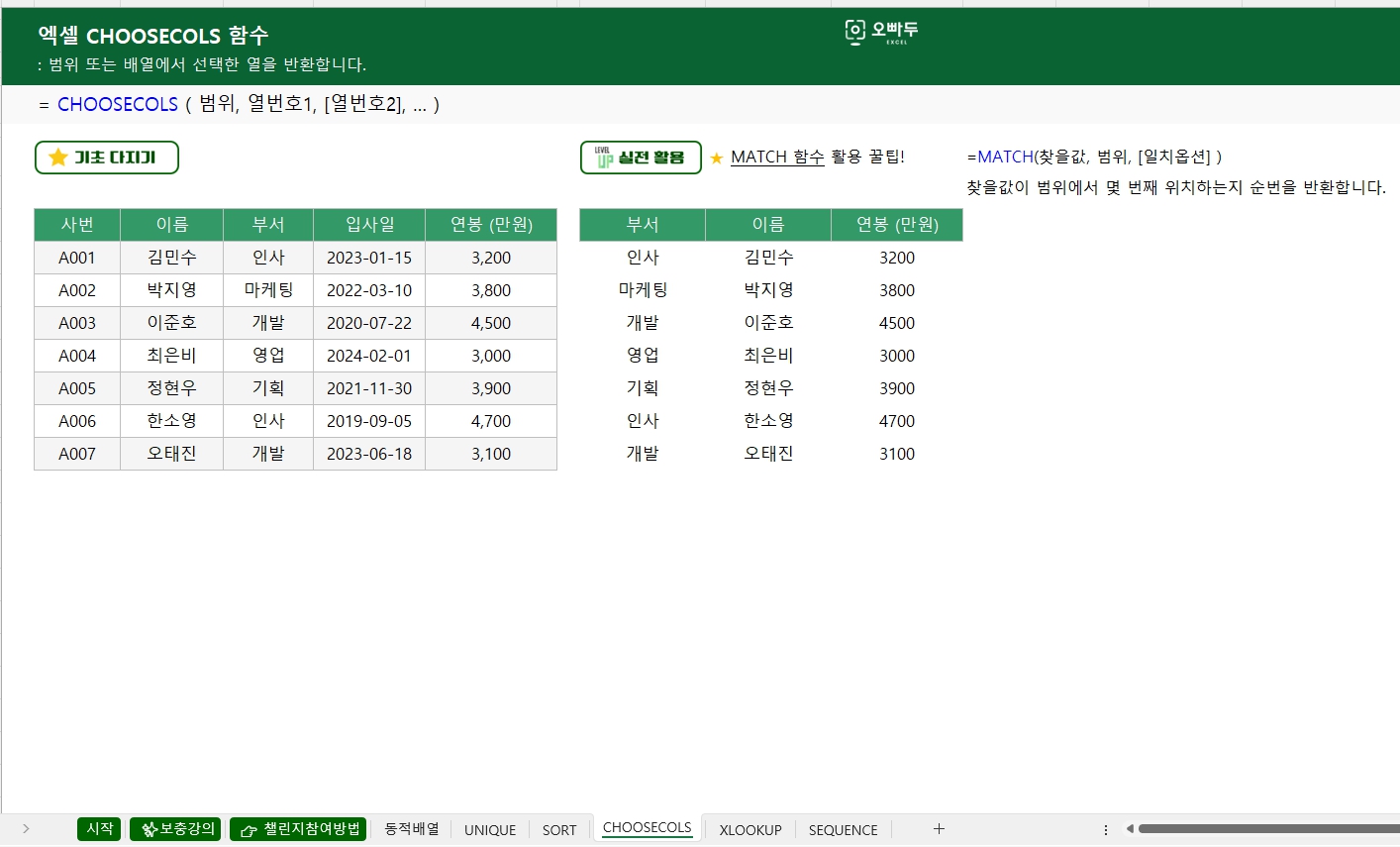
Task: Select the 사번 header cell
Action: tap(77, 225)
